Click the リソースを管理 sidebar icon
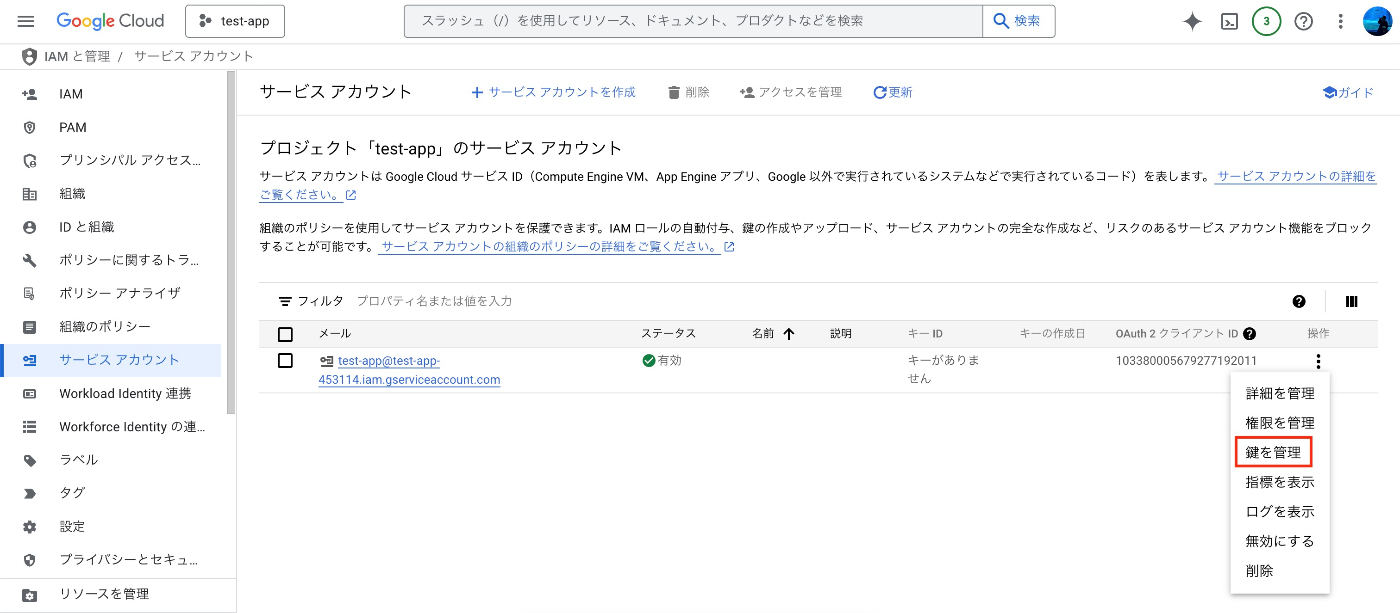This screenshot has width=1400, height=613. click(x=29, y=594)
